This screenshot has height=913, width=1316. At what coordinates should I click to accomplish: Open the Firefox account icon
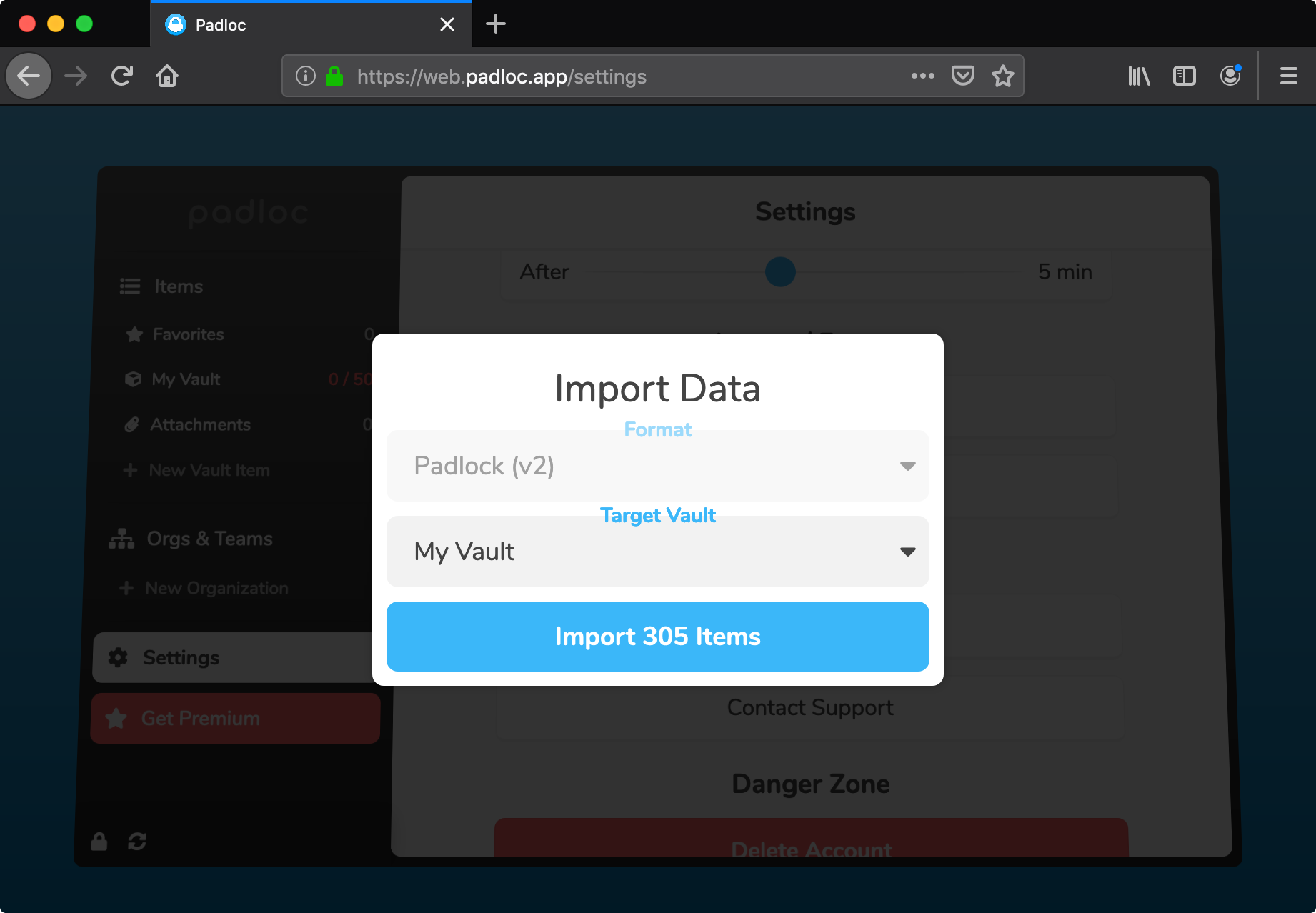point(1230,76)
